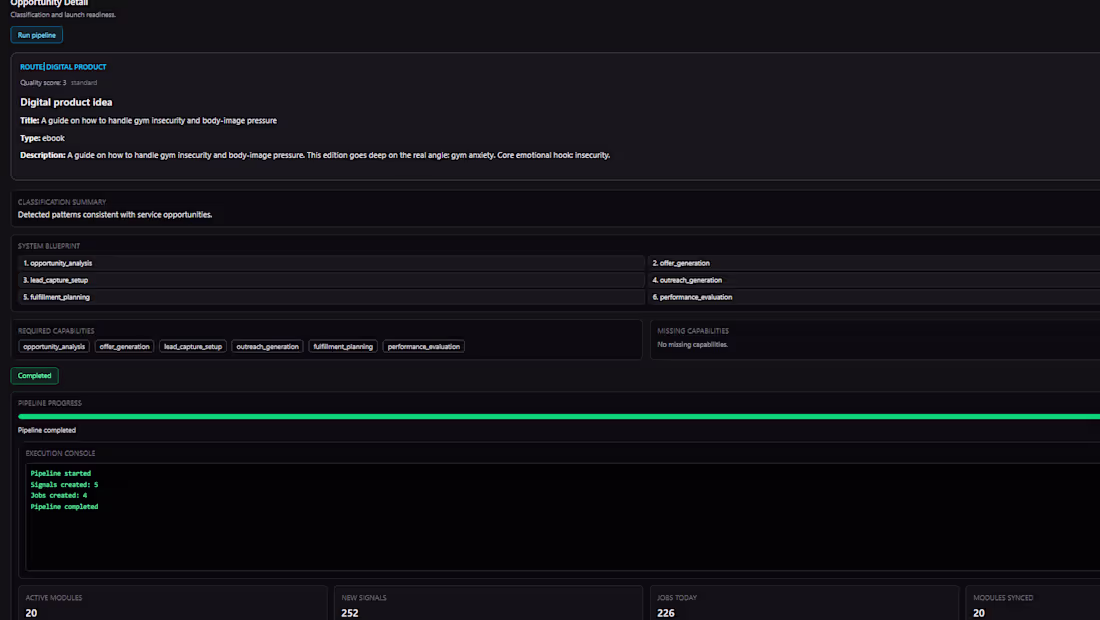This screenshot has height=620, width=1100.
Task: Click the Signals created: 5 console line
Action: pyautogui.click(x=64, y=485)
